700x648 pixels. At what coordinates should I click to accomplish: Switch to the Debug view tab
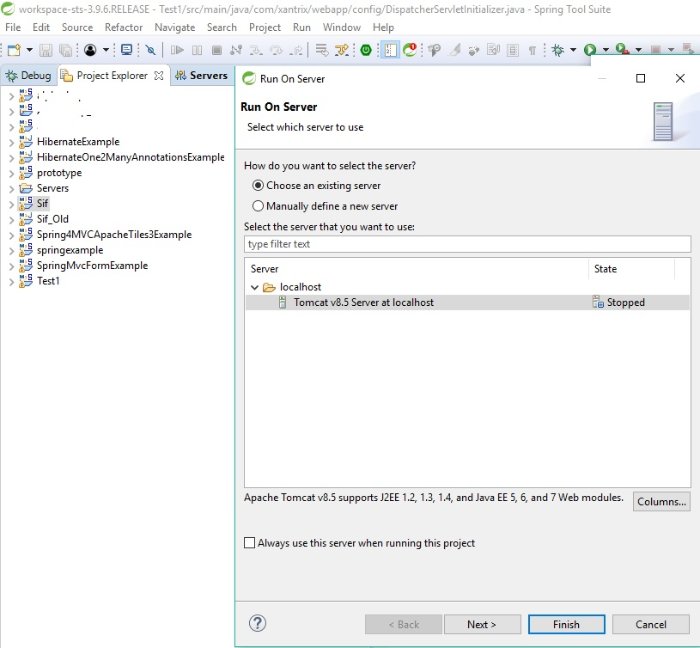tap(29, 75)
